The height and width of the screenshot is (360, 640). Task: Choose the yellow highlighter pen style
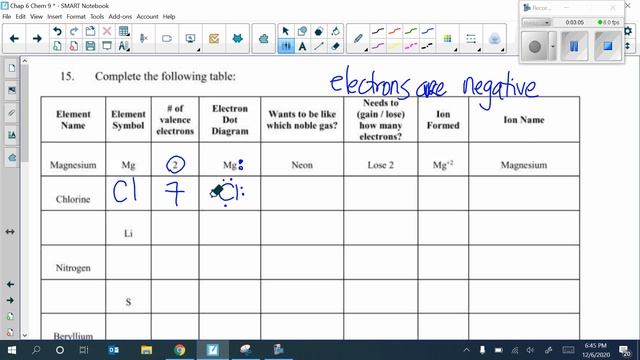pos(394,46)
